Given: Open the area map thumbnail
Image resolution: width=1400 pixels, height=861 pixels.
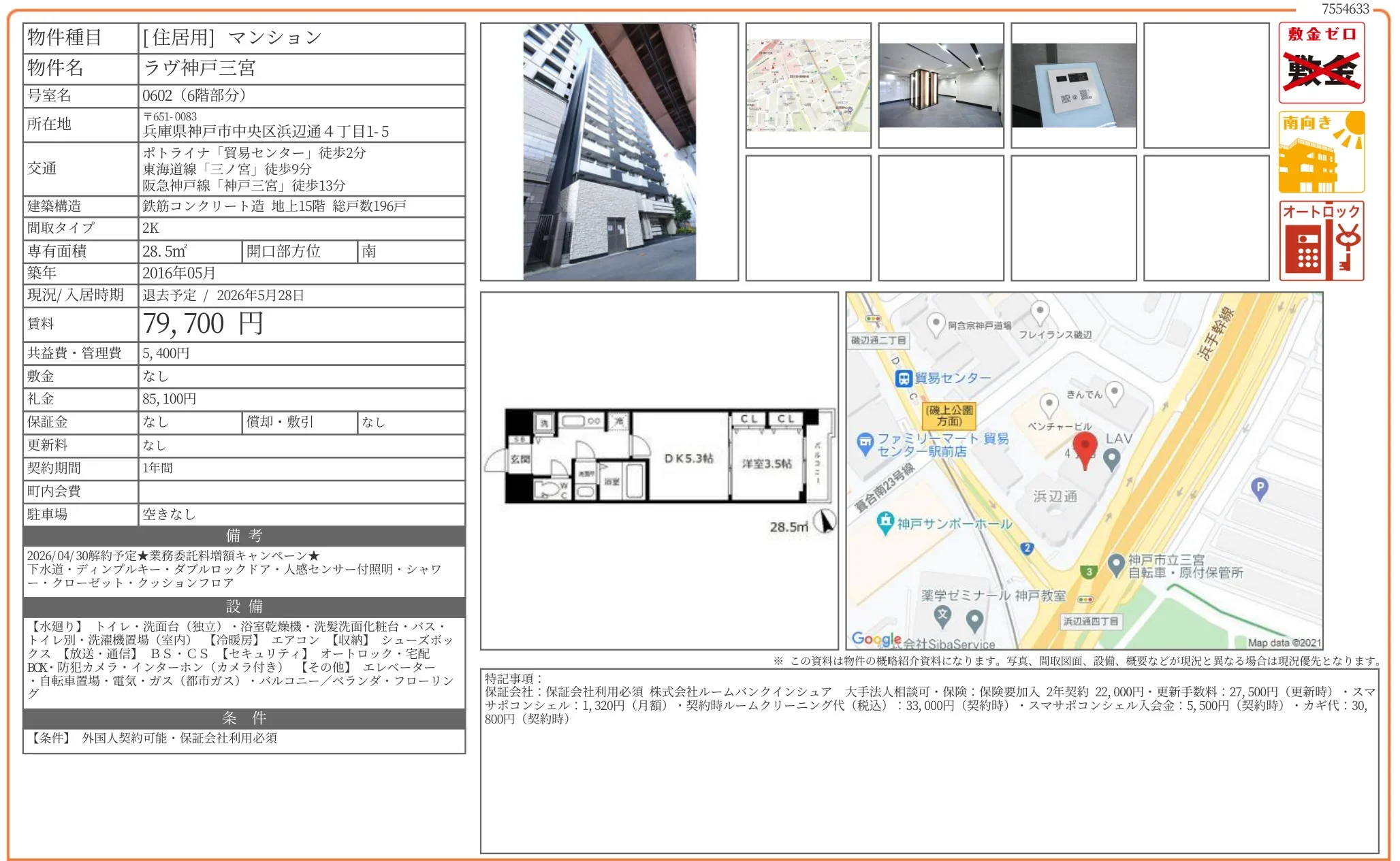Looking at the screenshot, I should 808,85.
